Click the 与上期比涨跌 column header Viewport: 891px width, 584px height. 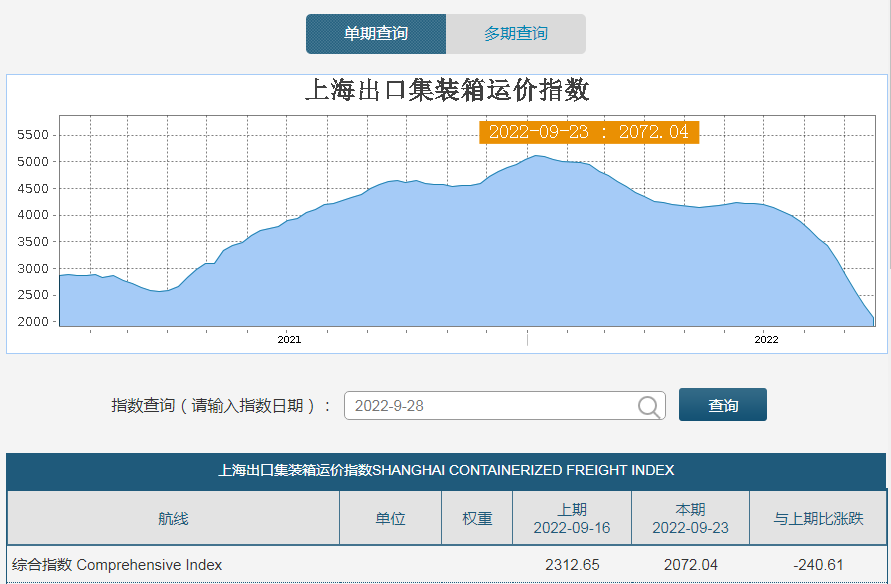[818, 518]
